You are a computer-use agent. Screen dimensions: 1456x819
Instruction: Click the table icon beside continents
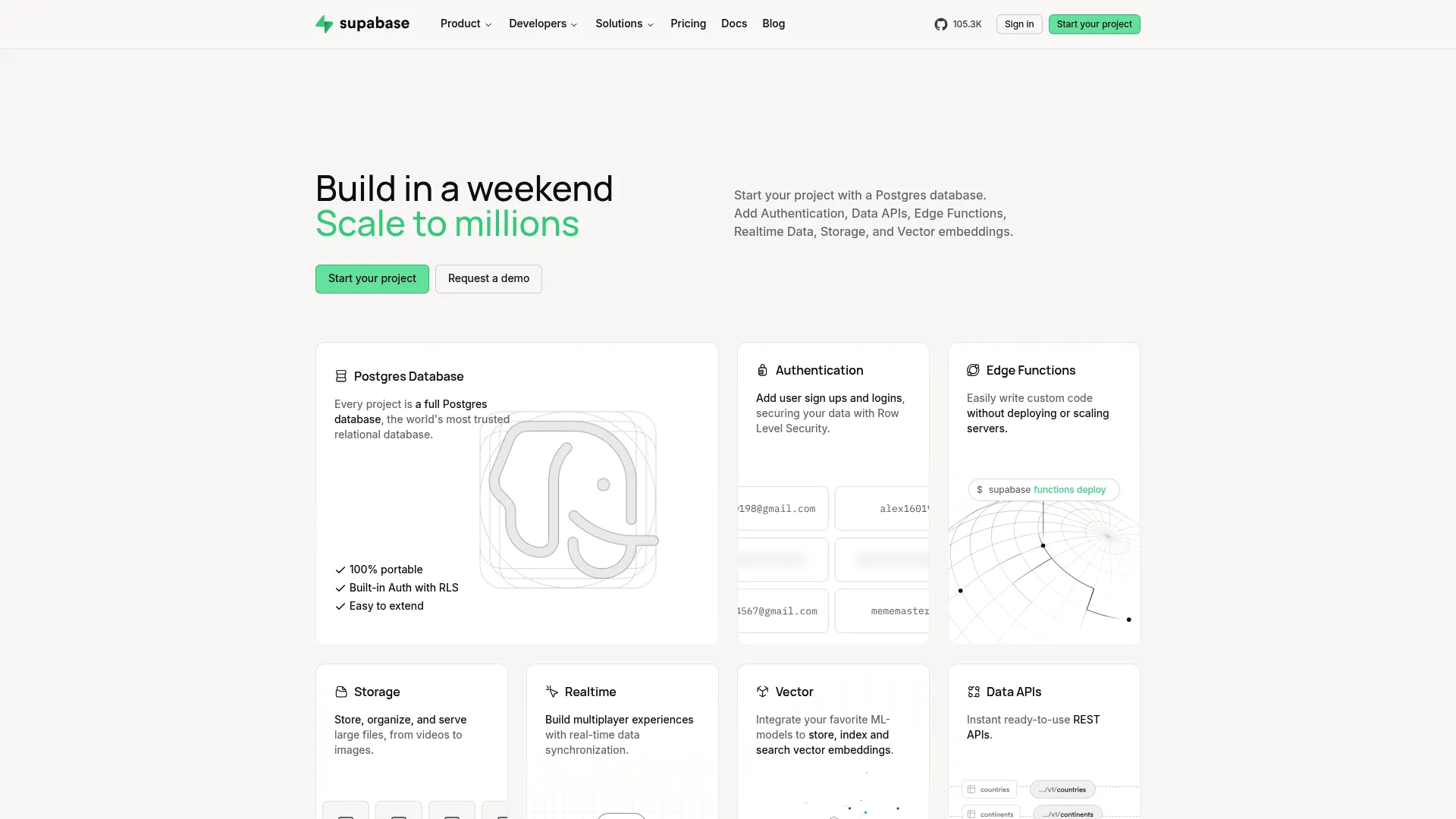click(x=971, y=814)
